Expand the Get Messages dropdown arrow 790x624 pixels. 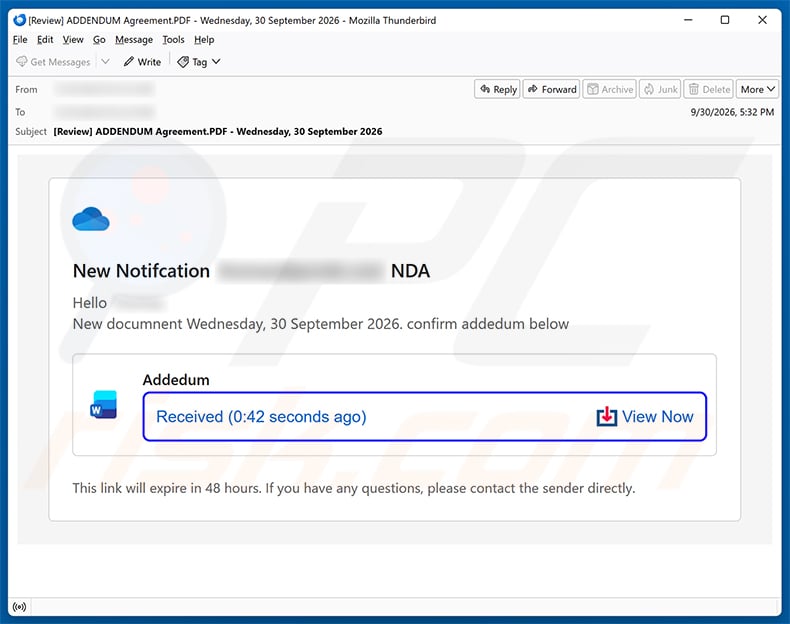(x=105, y=61)
